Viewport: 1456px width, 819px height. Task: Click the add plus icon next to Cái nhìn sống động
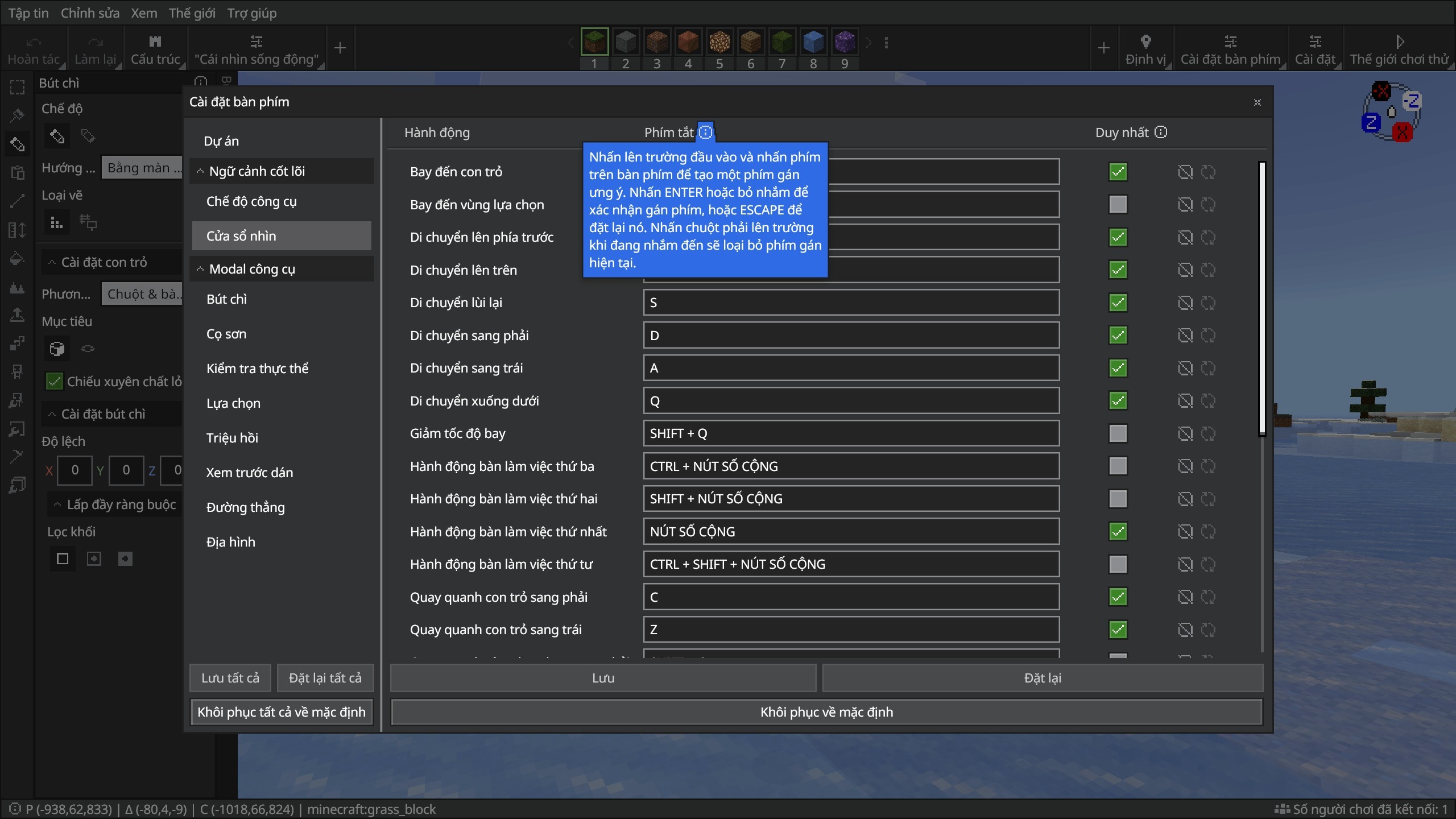click(x=340, y=48)
